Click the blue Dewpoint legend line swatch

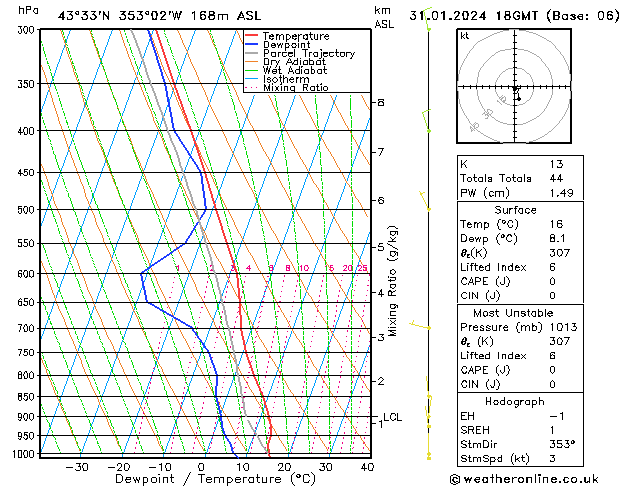(x=251, y=45)
